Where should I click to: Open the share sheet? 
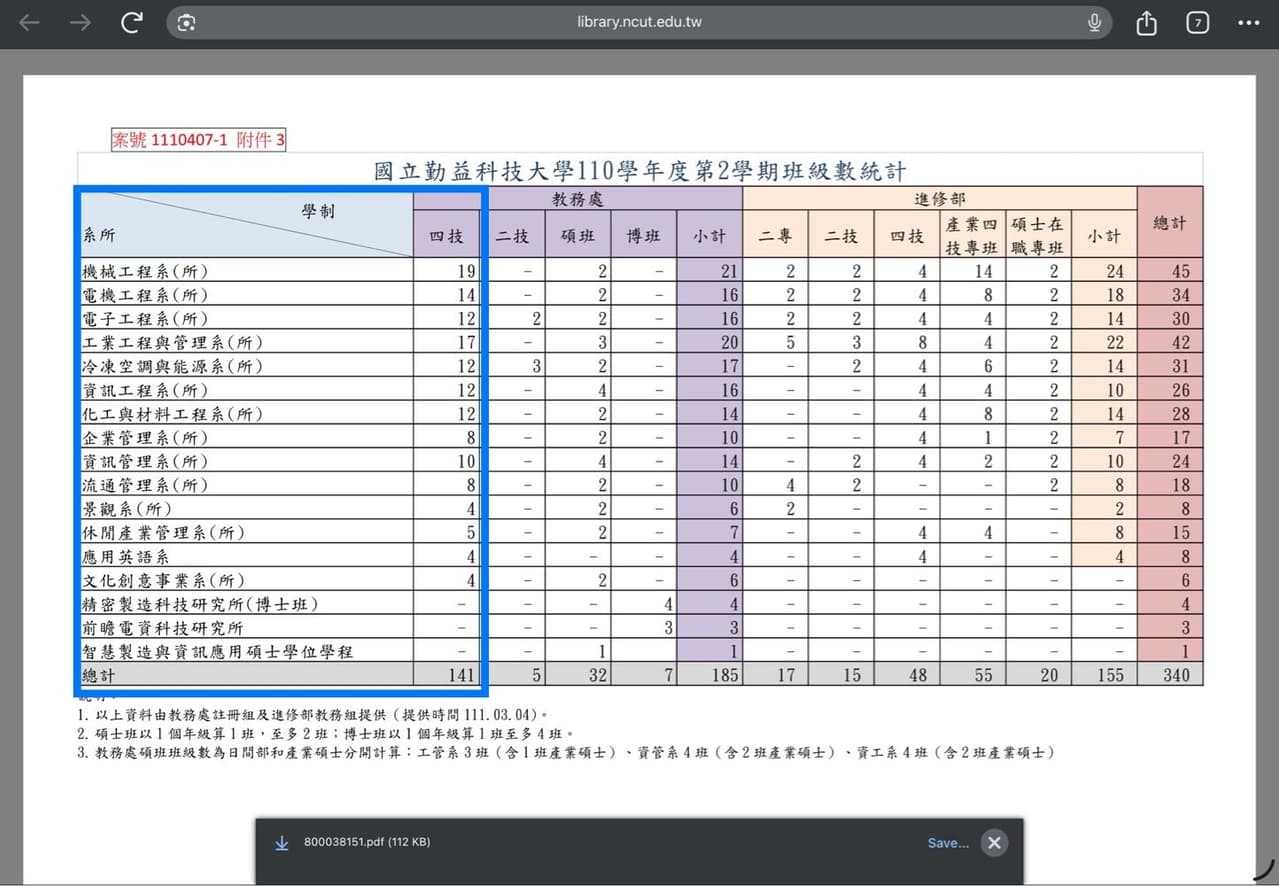point(1147,22)
